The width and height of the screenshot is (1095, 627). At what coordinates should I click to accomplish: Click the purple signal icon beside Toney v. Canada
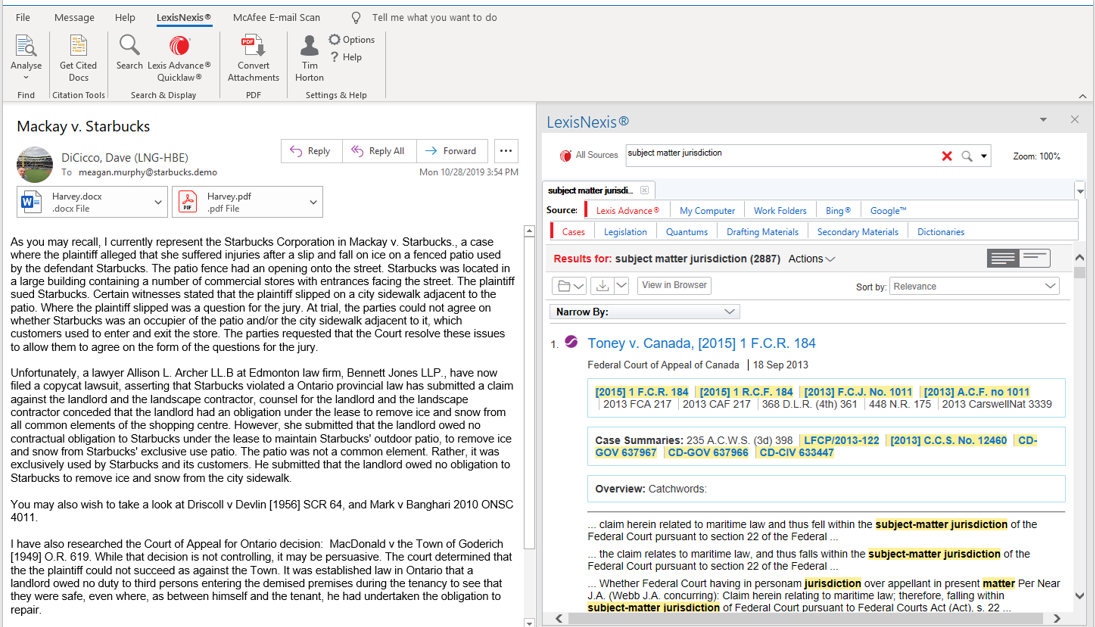pos(571,341)
